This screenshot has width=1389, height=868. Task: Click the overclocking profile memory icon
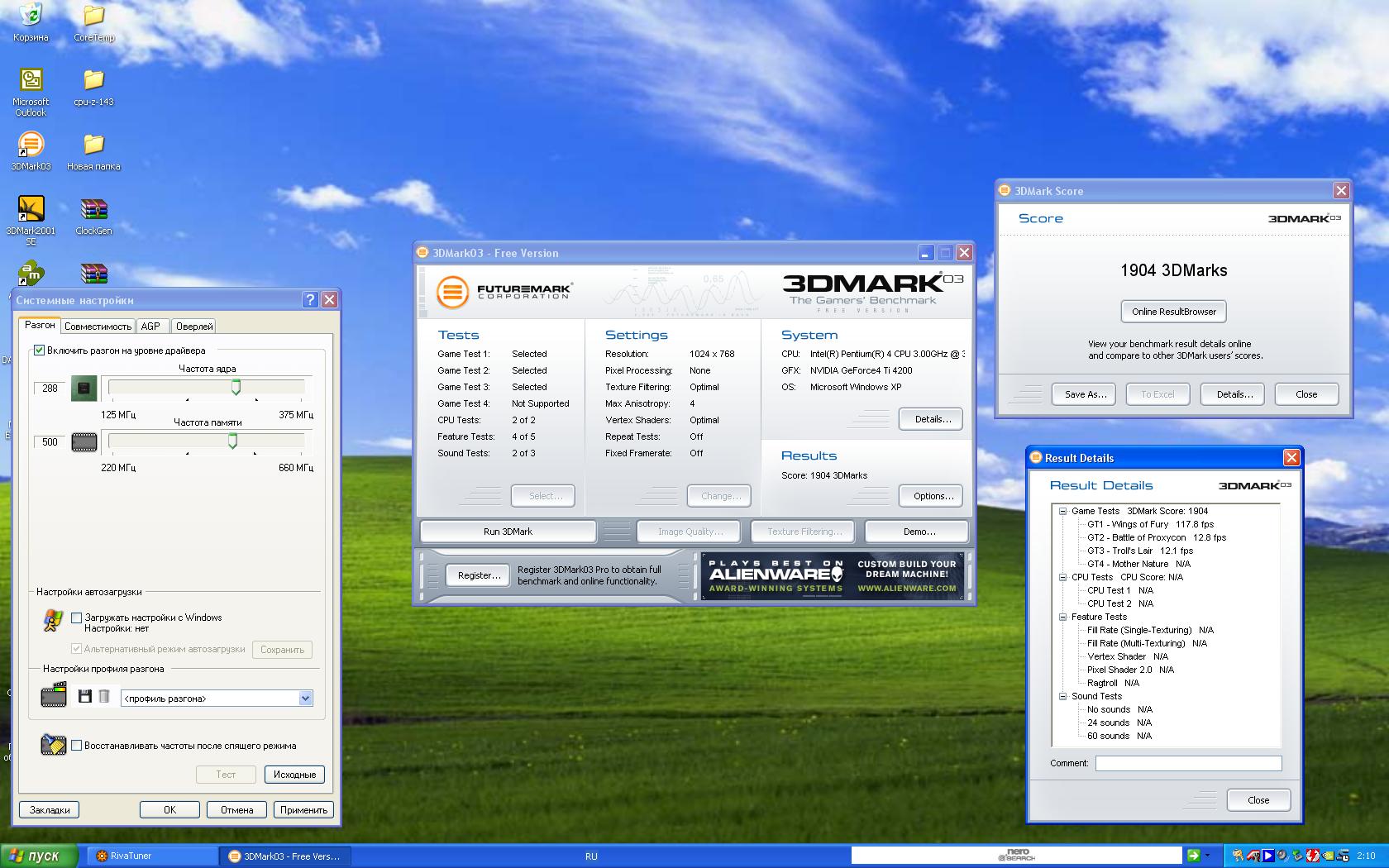click(54, 695)
